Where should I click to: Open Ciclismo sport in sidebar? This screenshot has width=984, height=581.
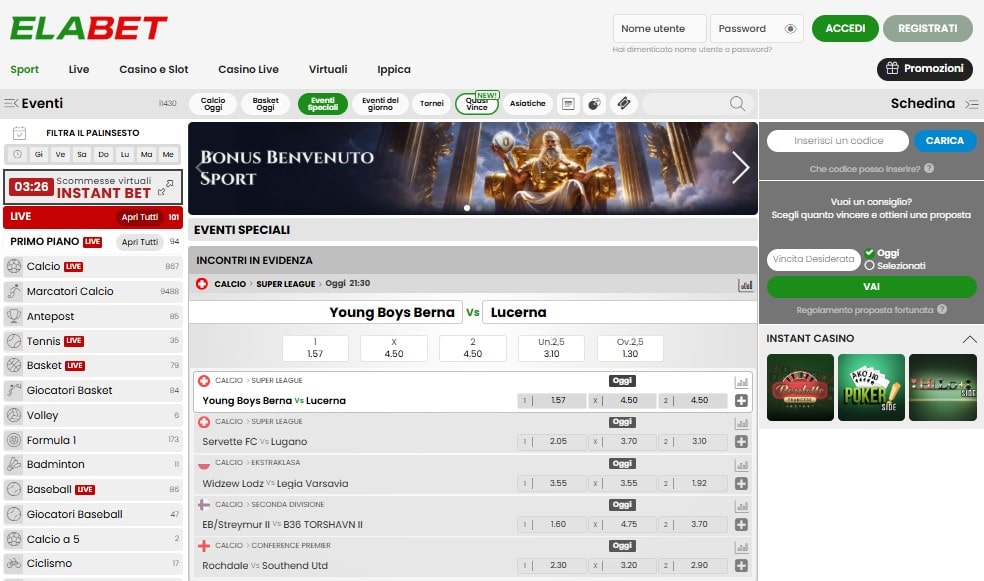[93, 563]
